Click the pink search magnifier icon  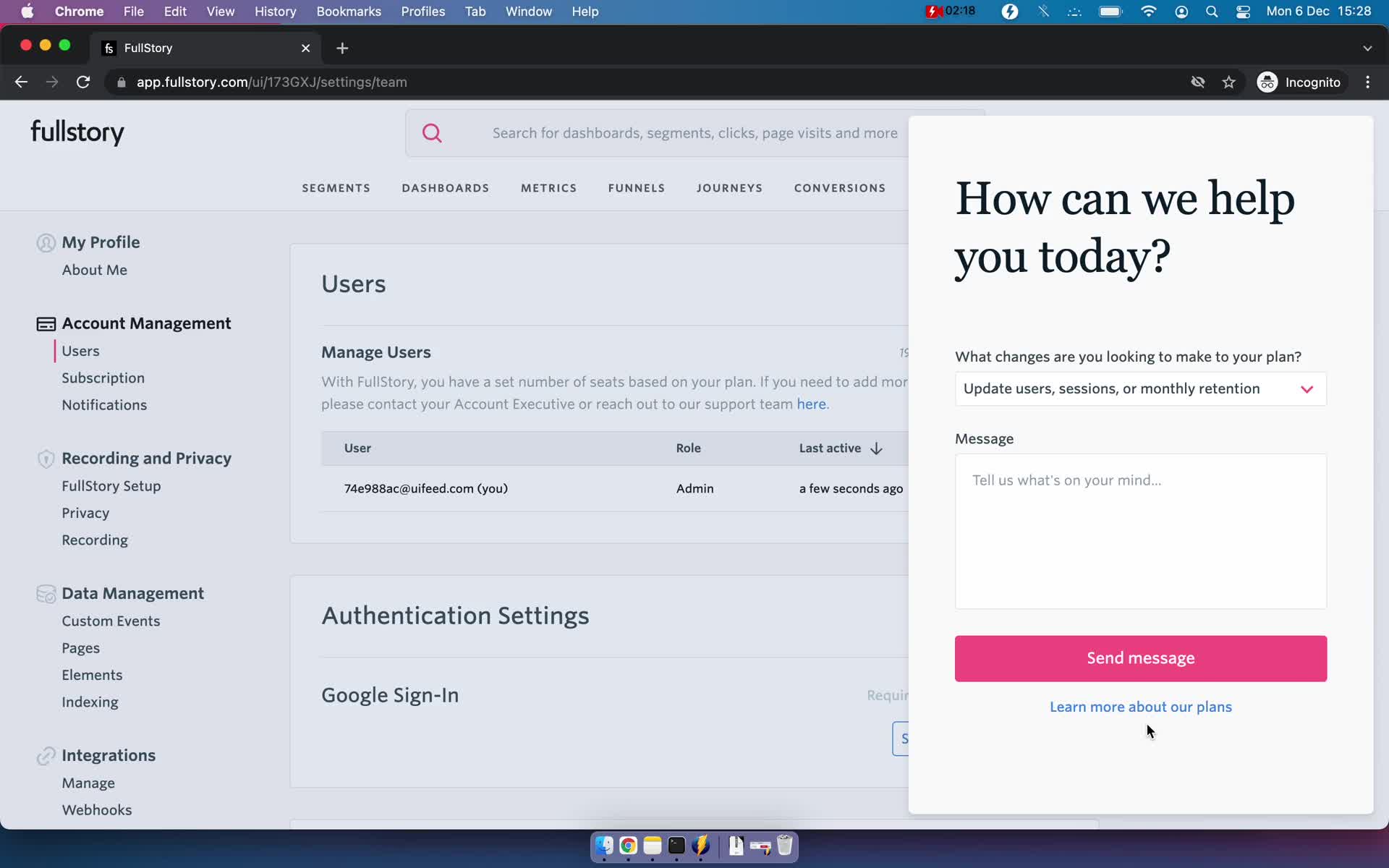tap(432, 133)
